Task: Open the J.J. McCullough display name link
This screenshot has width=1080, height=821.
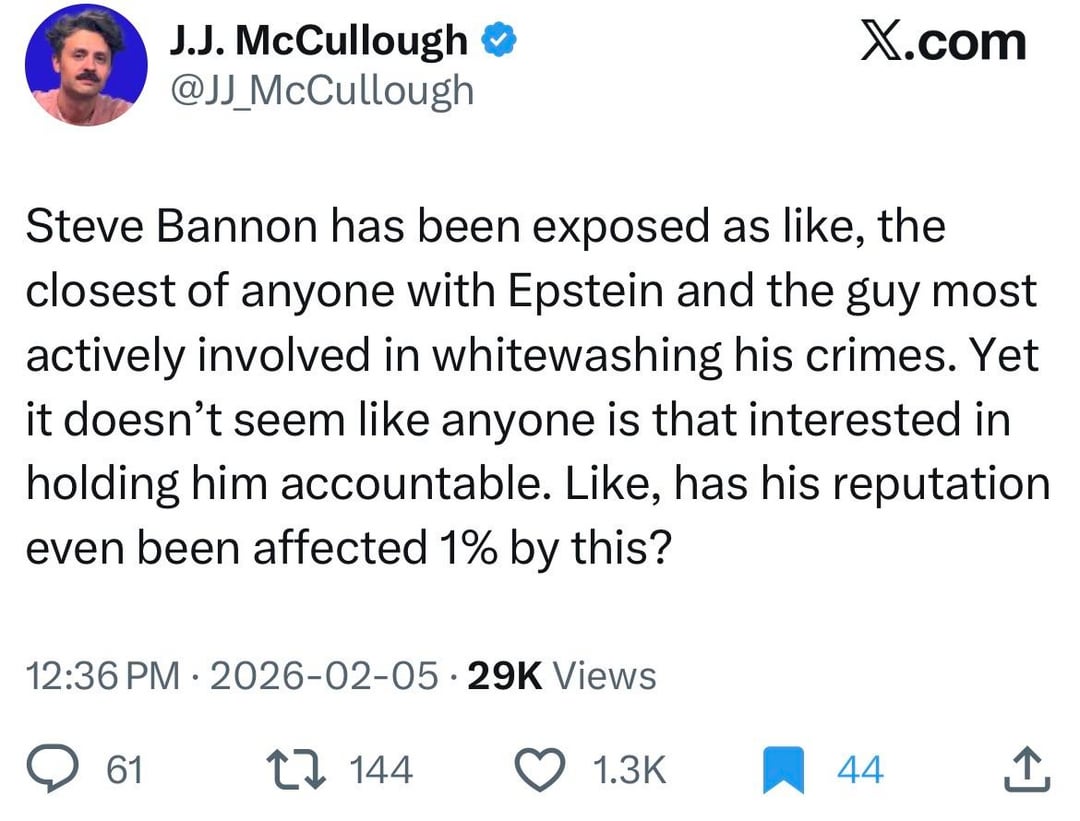Action: pos(319,42)
